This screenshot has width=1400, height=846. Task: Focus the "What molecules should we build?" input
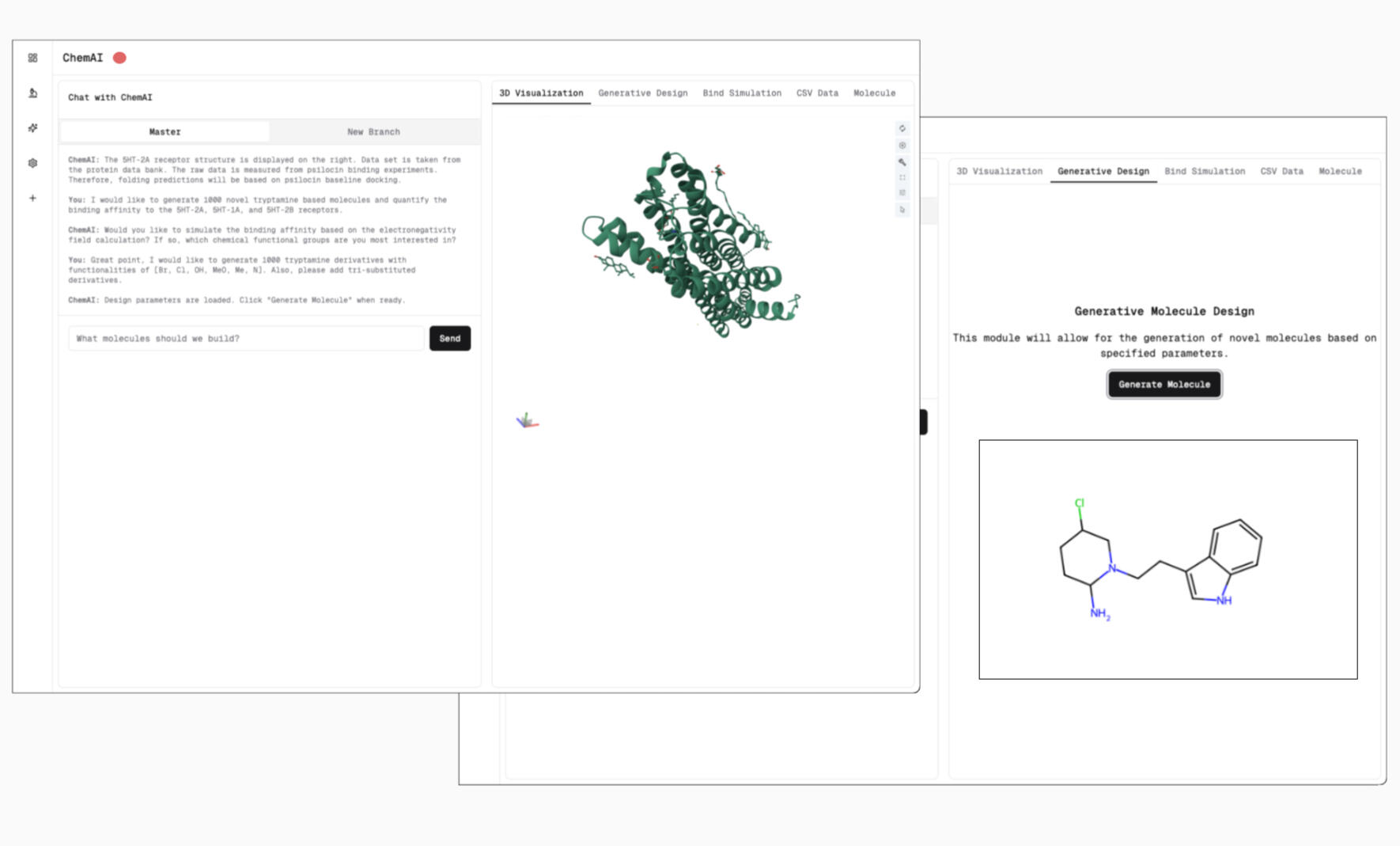246,339
